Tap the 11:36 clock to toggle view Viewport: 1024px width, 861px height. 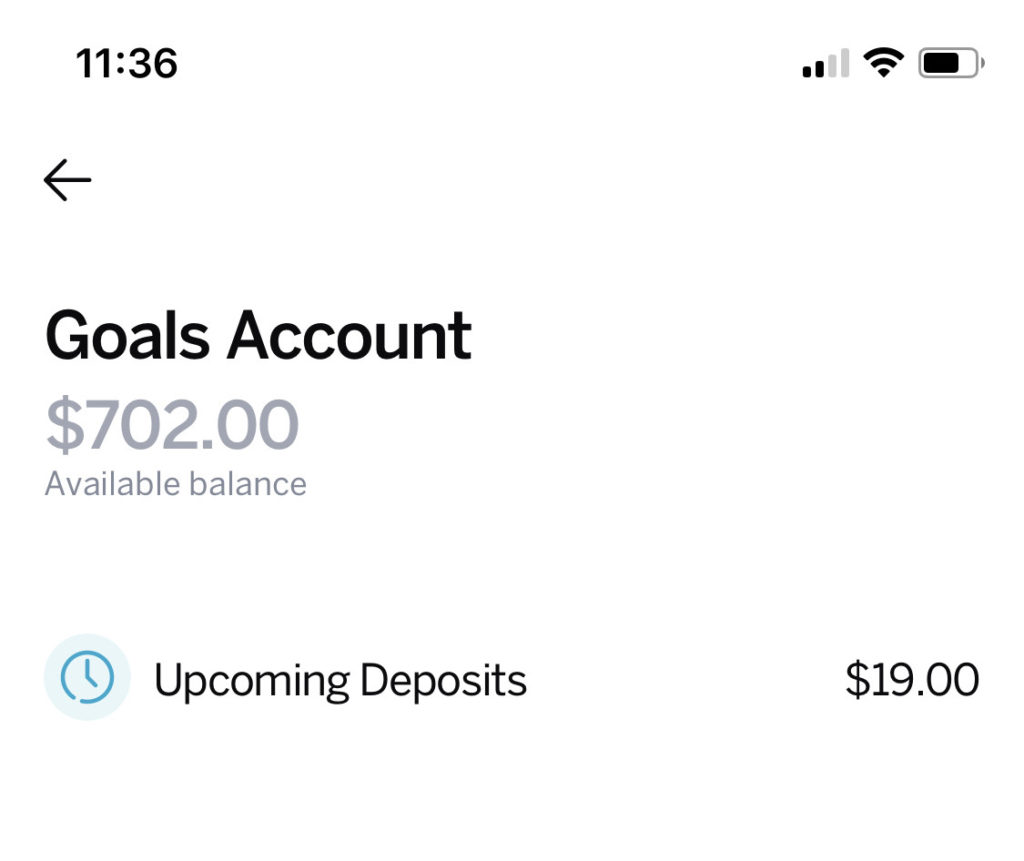point(128,63)
